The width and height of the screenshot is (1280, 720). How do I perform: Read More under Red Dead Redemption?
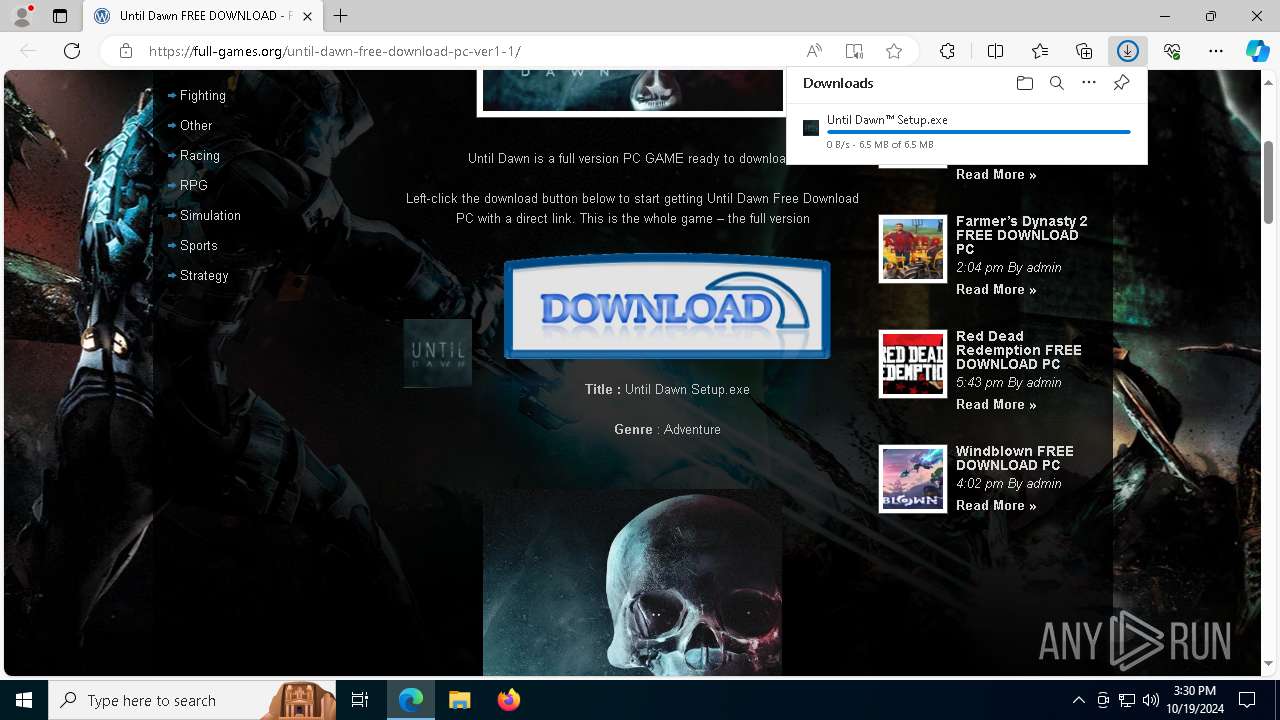tap(996, 405)
